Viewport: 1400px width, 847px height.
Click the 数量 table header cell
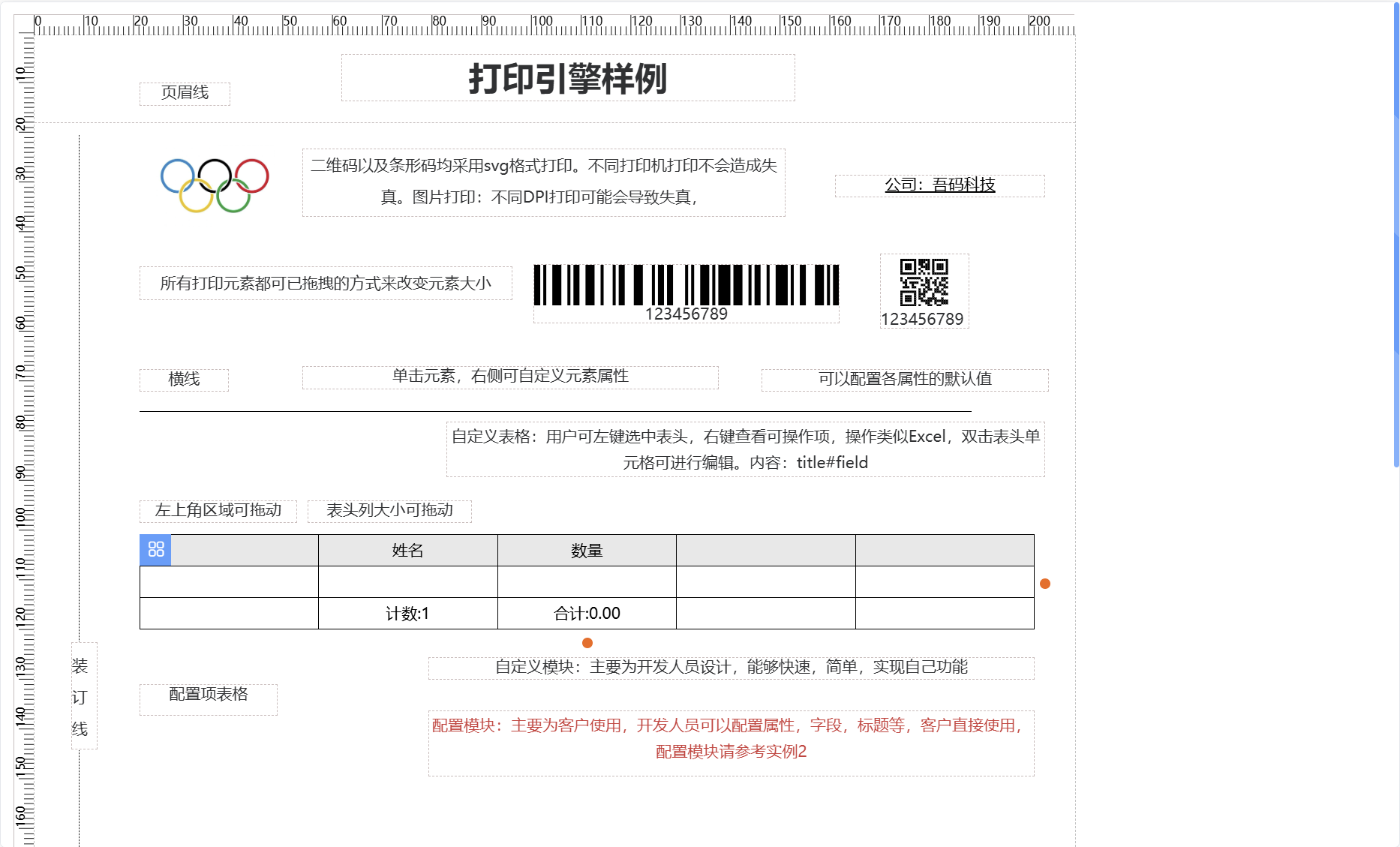pos(587,550)
